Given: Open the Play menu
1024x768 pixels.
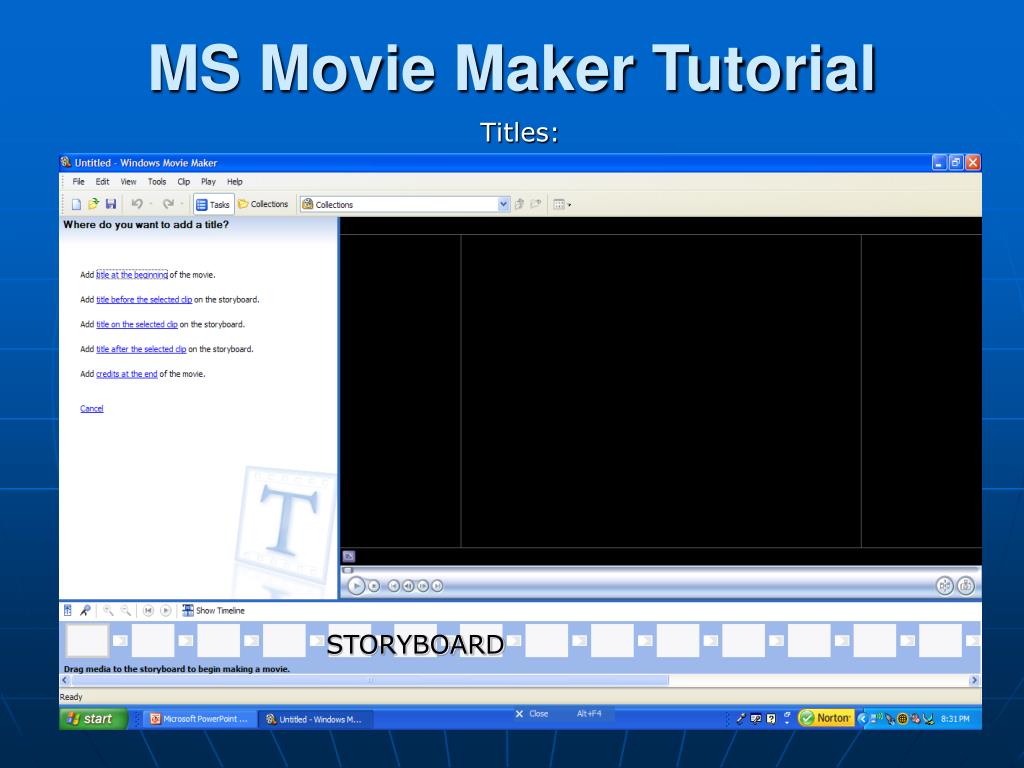Looking at the screenshot, I should pos(208,182).
